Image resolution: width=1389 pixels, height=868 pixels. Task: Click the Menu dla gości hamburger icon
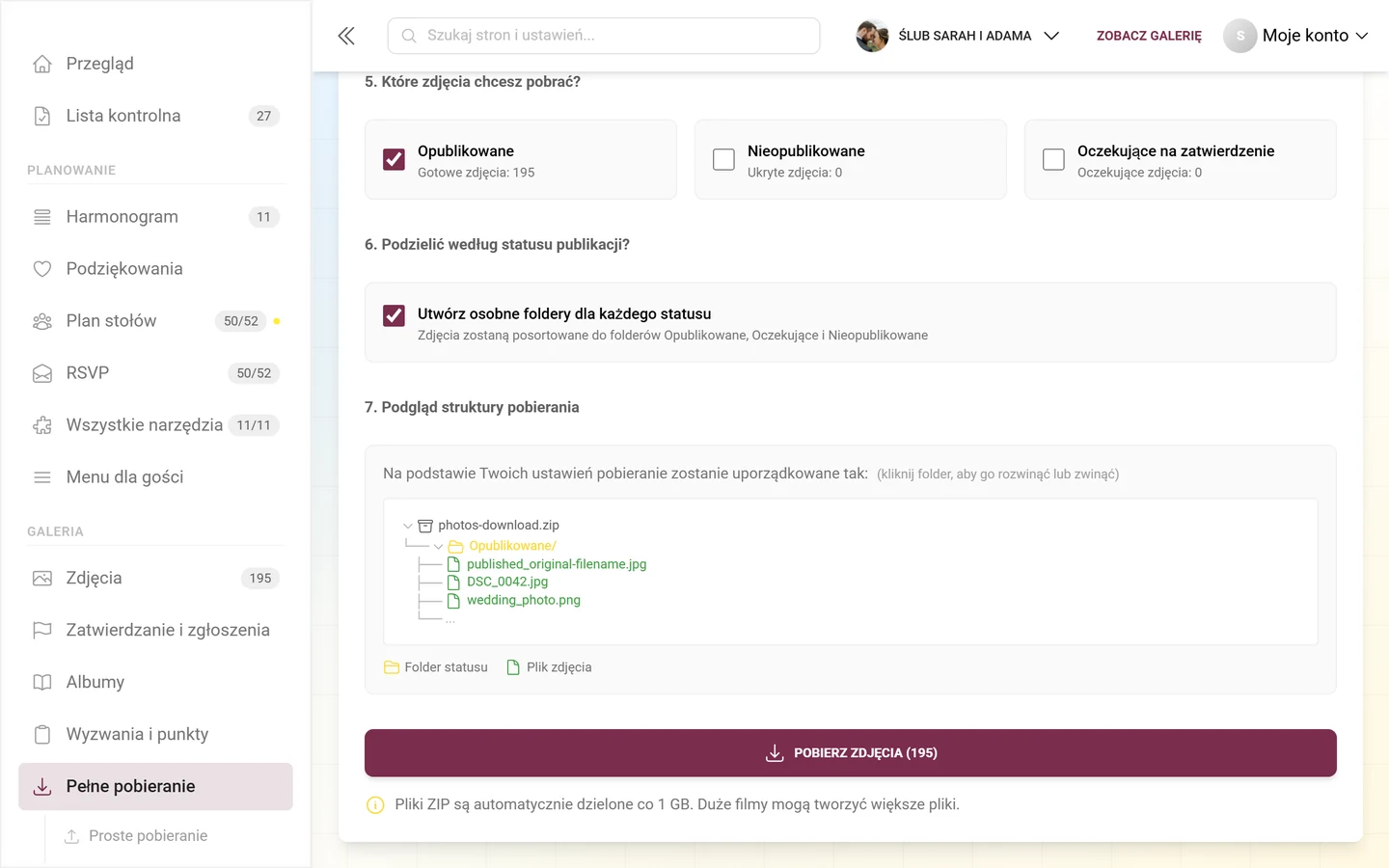tap(42, 477)
